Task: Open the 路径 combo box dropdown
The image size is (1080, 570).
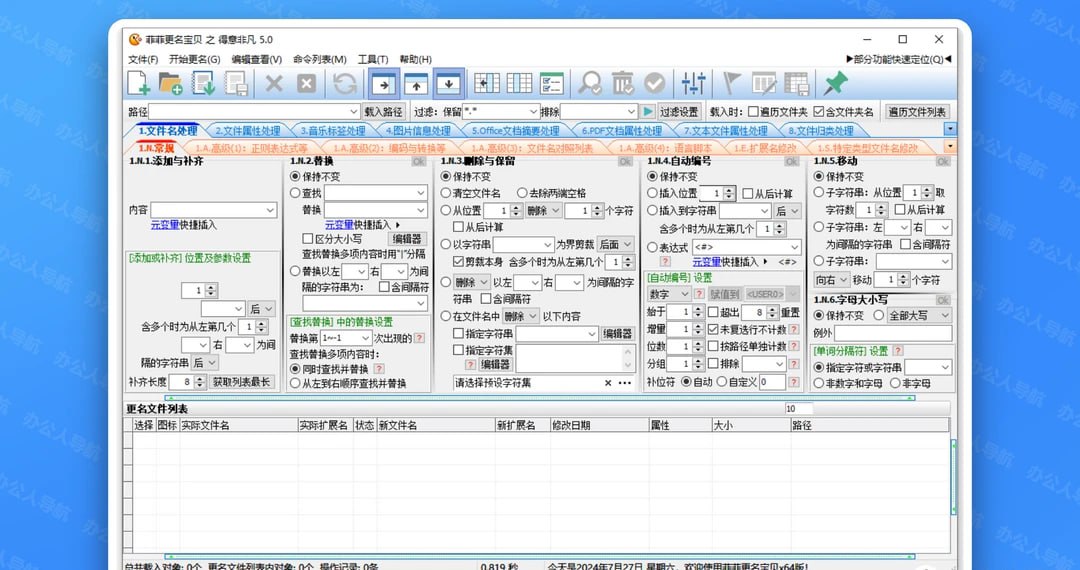Action: click(x=353, y=112)
